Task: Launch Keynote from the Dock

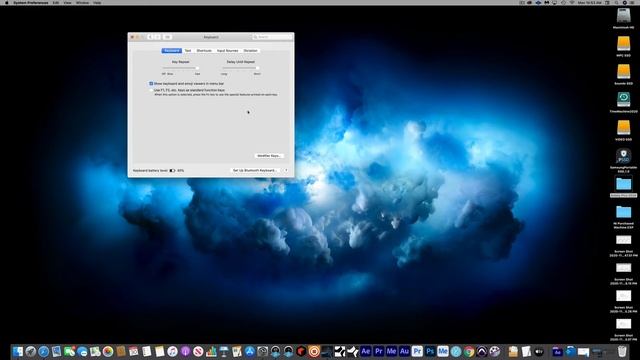Action: (x=224, y=351)
